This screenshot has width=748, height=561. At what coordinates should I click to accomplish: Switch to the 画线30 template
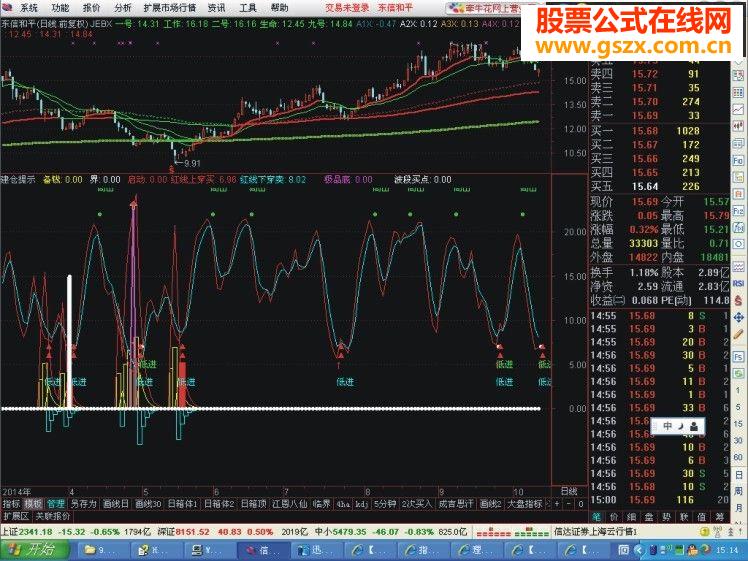point(148,504)
